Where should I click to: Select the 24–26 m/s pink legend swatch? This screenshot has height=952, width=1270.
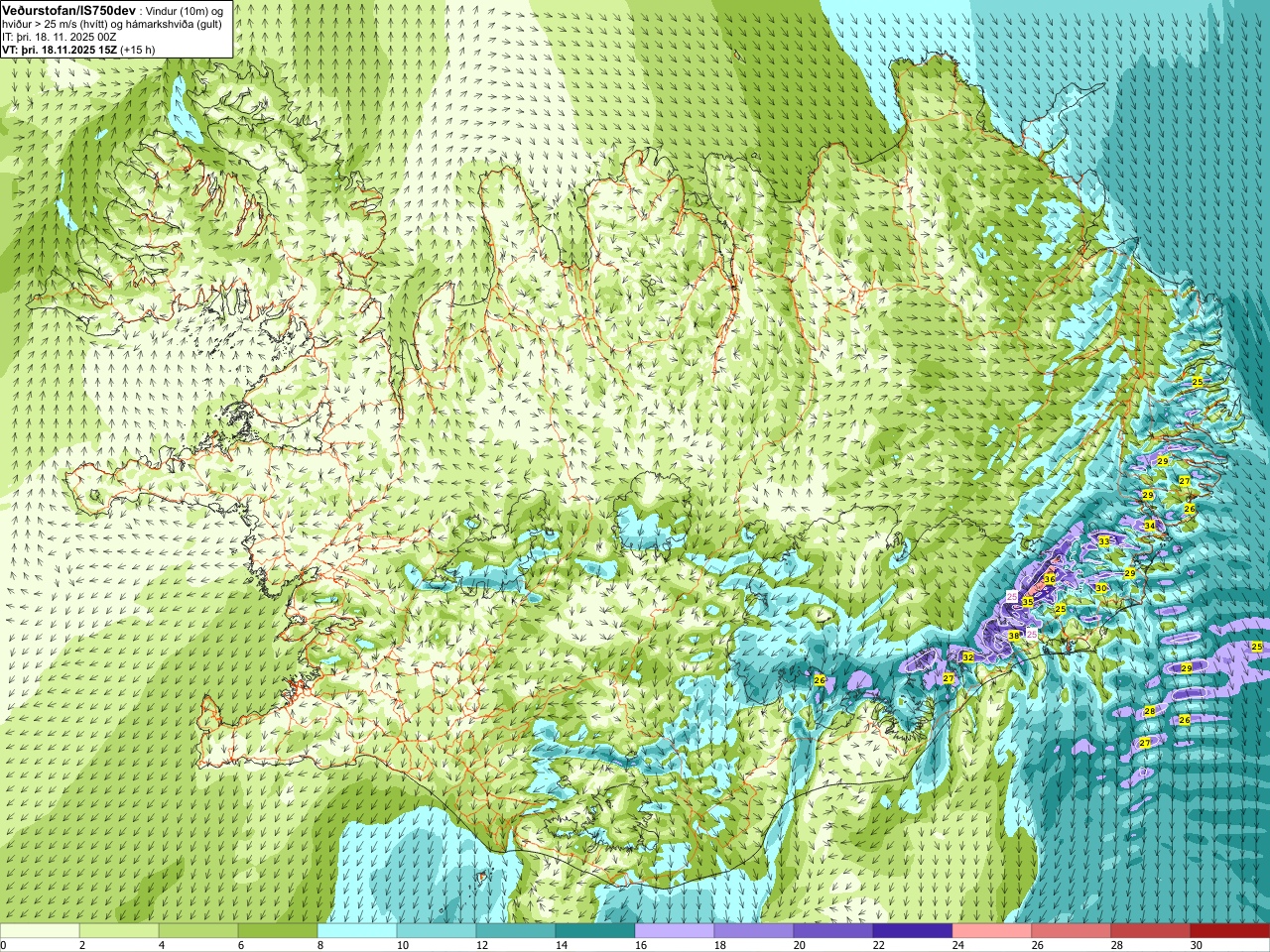(x=992, y=931)
